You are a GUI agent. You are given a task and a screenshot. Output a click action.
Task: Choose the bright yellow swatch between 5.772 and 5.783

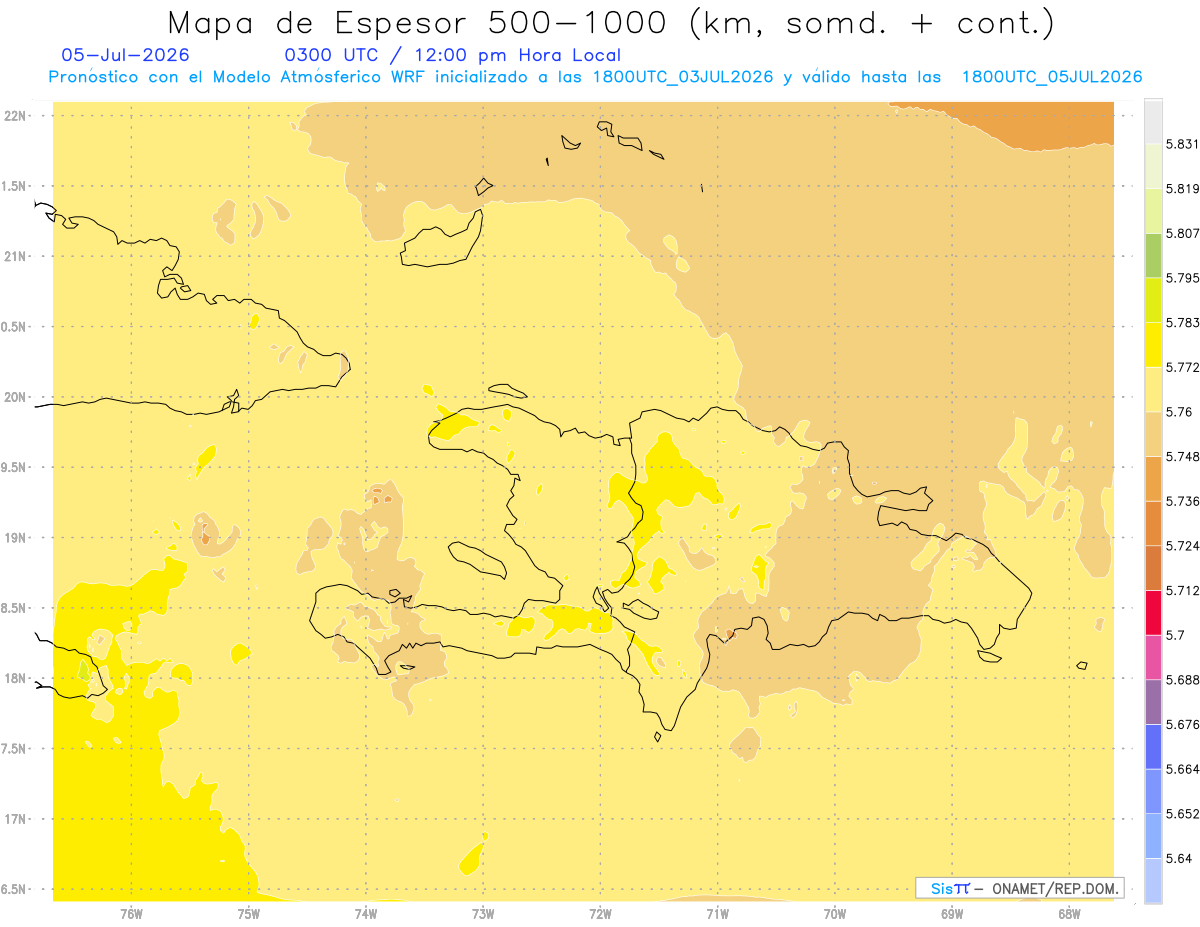1153,344
